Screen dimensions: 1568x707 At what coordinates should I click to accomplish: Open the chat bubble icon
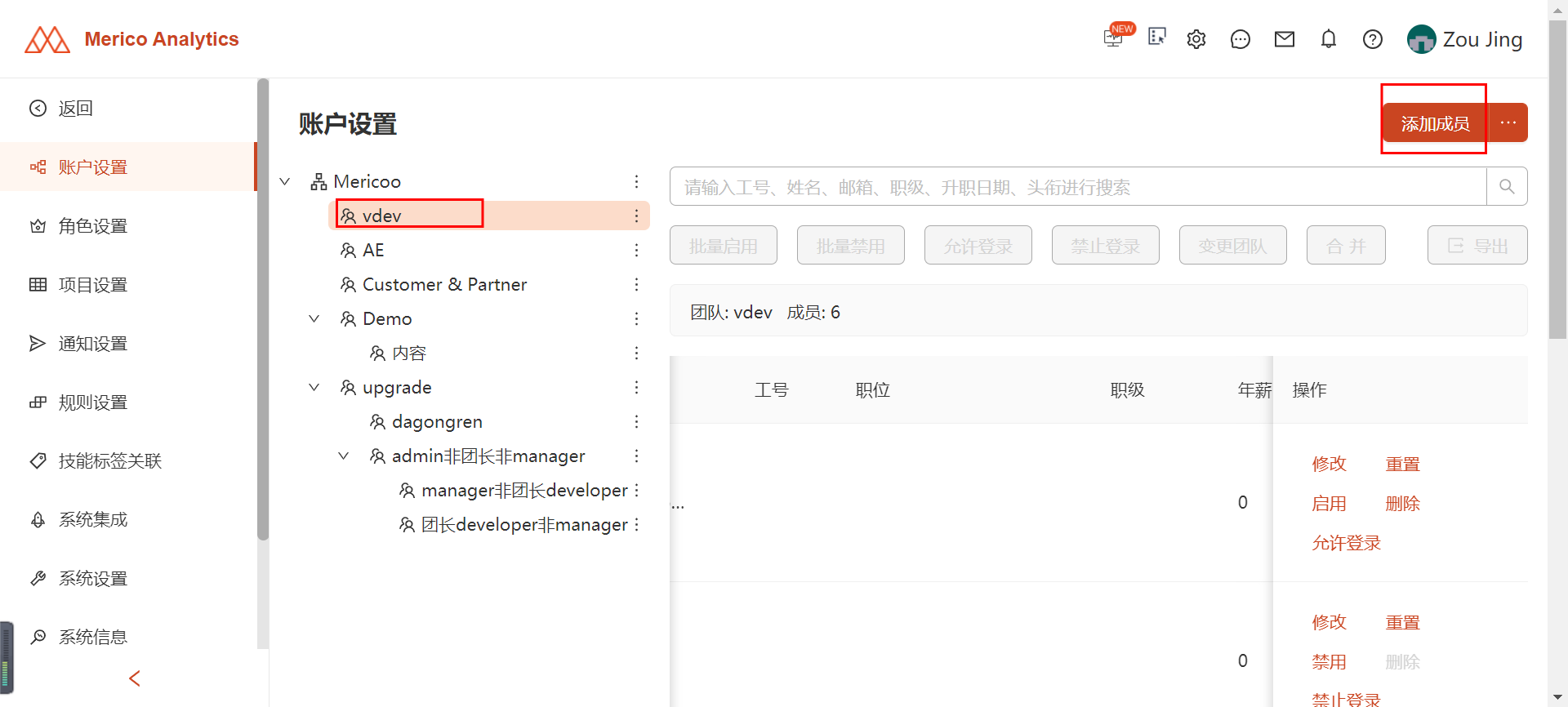pyautogui.click(x=1241, y=39)
